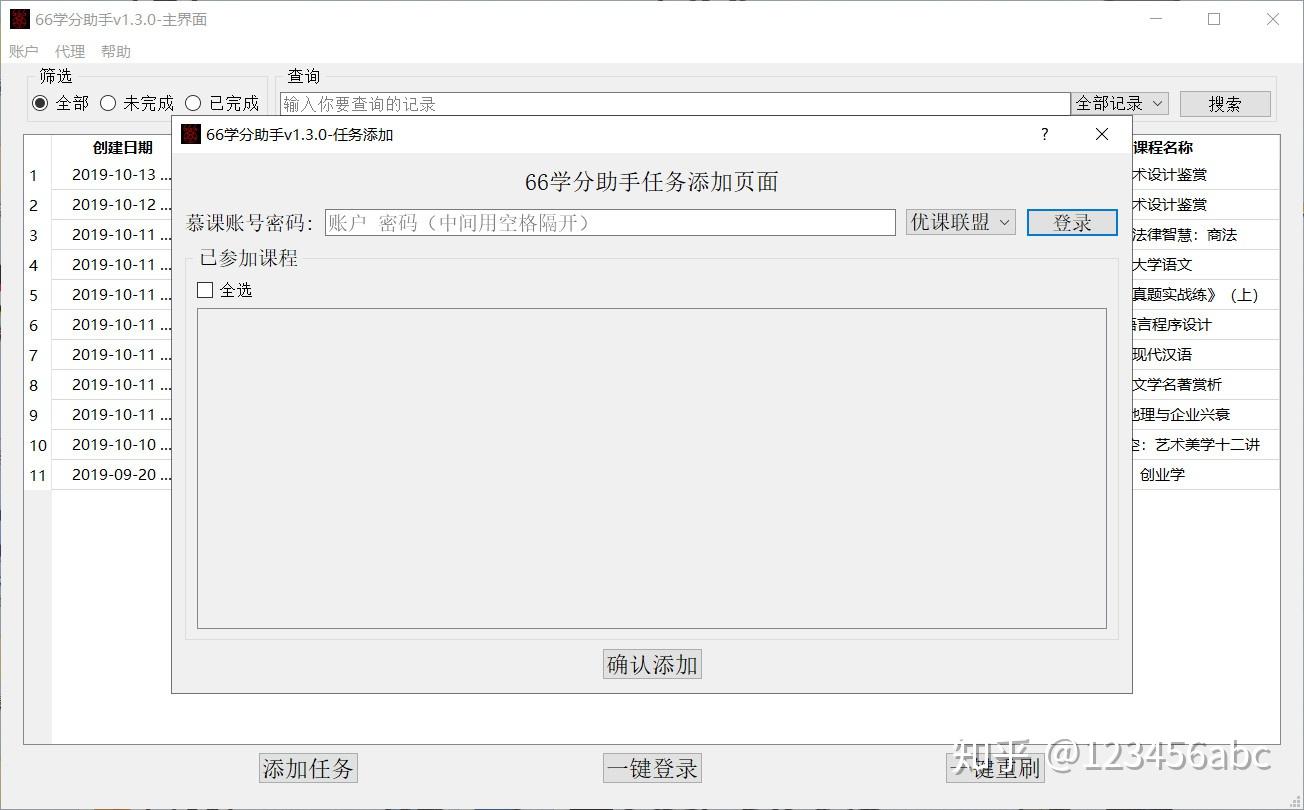Open the 全部记录 search scope dropdown

click(1120, 103)
